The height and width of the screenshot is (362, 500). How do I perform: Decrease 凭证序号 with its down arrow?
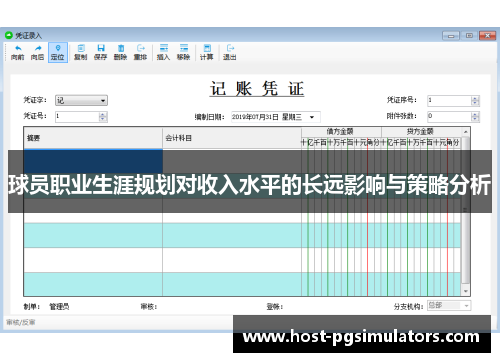click(x=475, y=103)
